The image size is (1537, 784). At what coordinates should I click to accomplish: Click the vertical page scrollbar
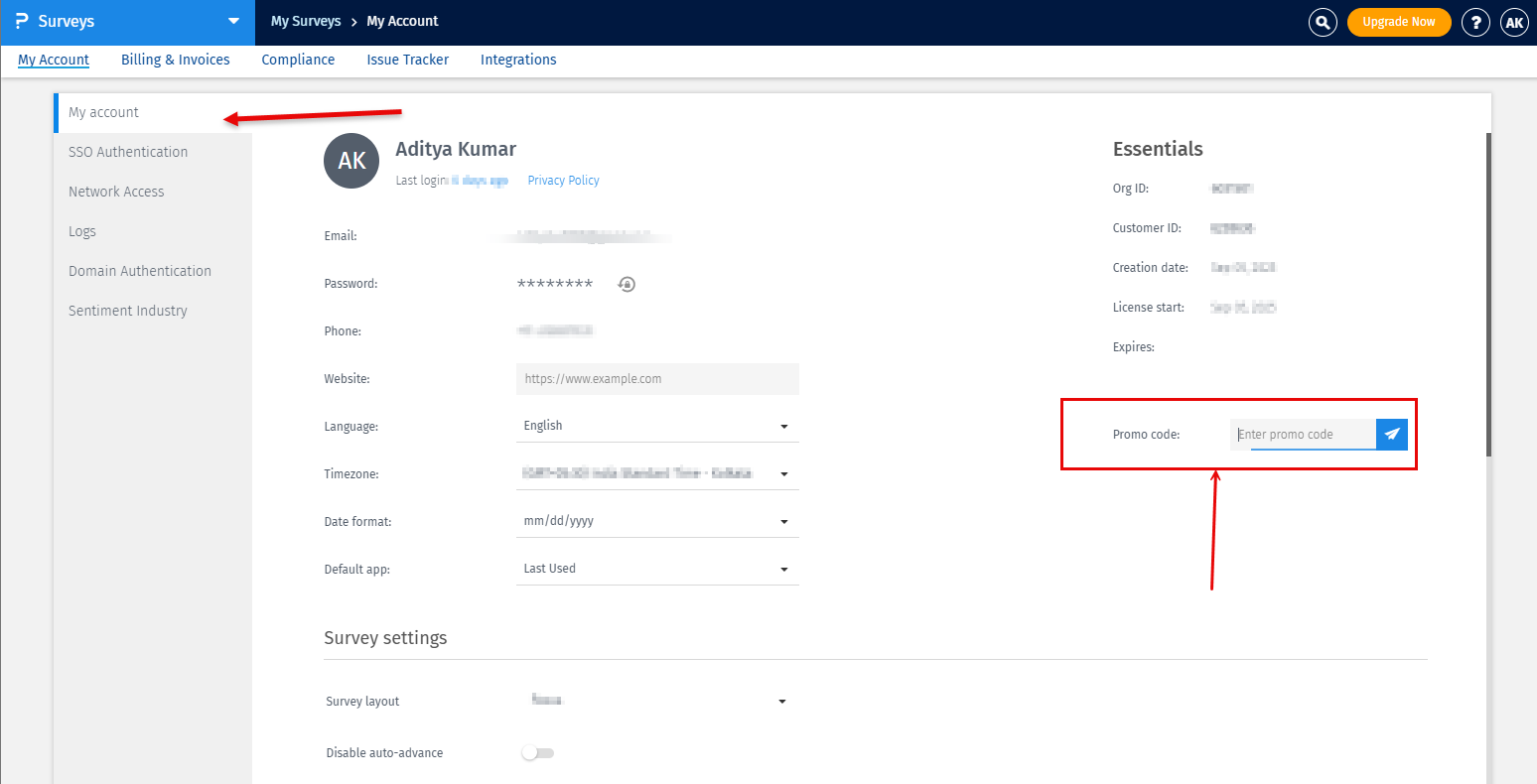click(1486, 298)
